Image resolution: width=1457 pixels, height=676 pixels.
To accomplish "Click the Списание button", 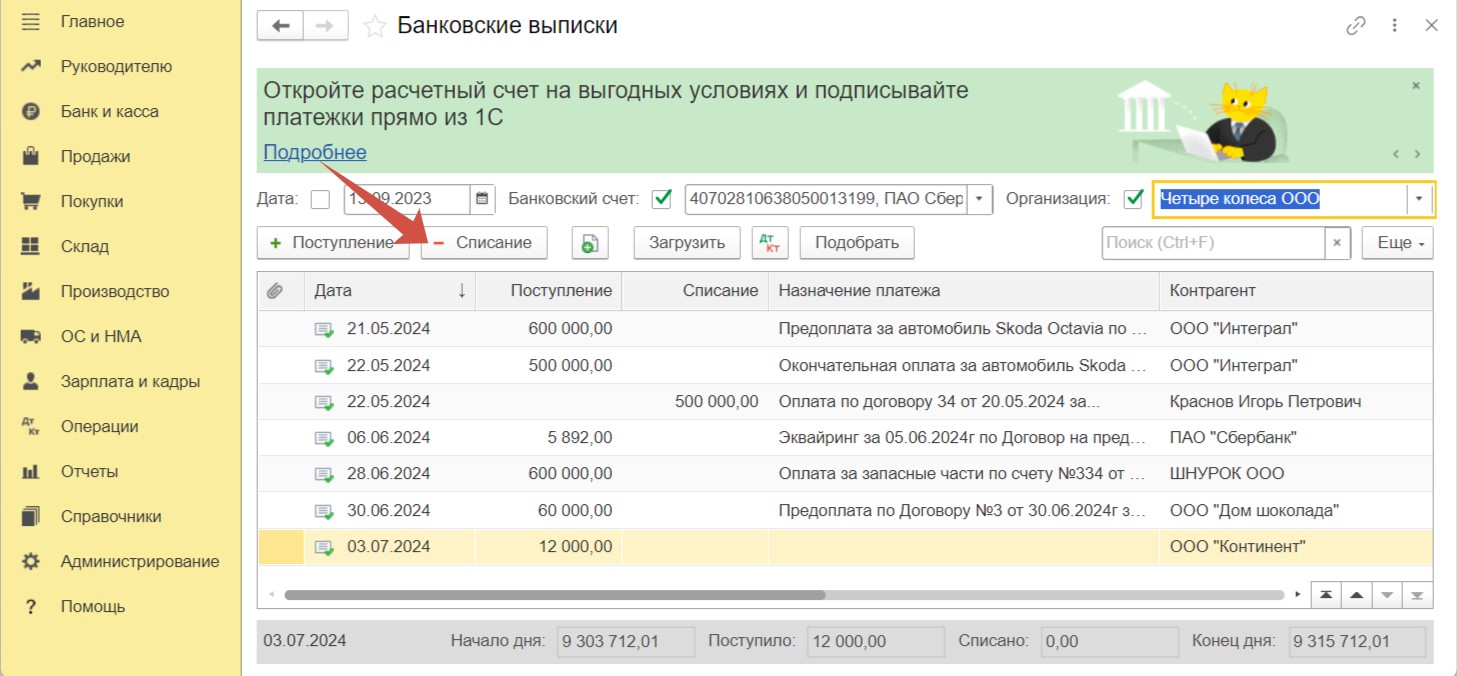I will pos(484,243).
